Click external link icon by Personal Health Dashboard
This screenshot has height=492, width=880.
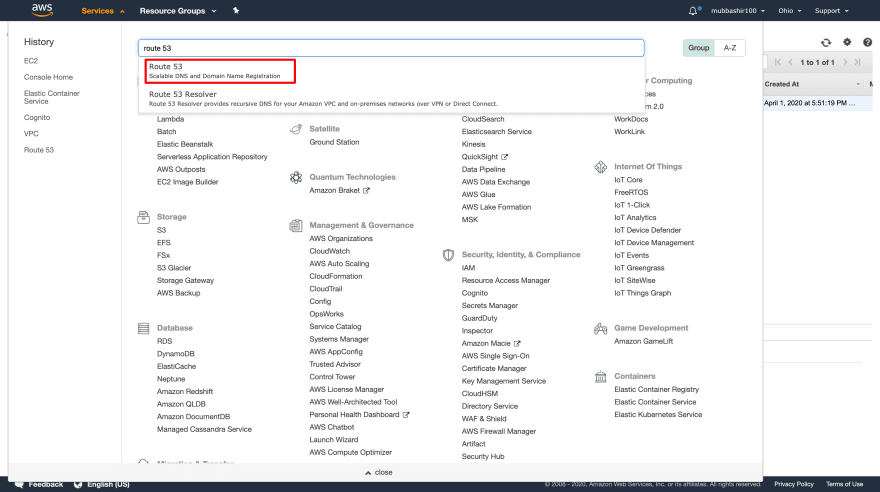tap(406, 415)
